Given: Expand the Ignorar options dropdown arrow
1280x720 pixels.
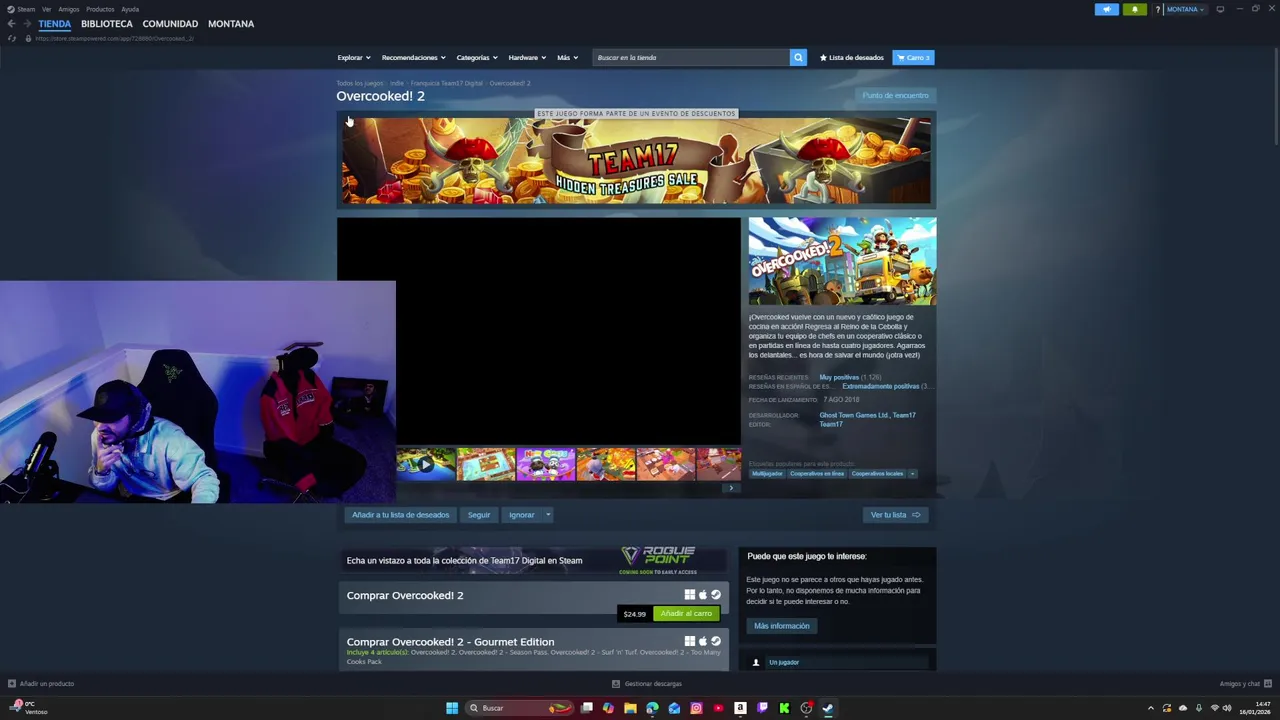Looking at the screenshot, I should coord(547,515).
